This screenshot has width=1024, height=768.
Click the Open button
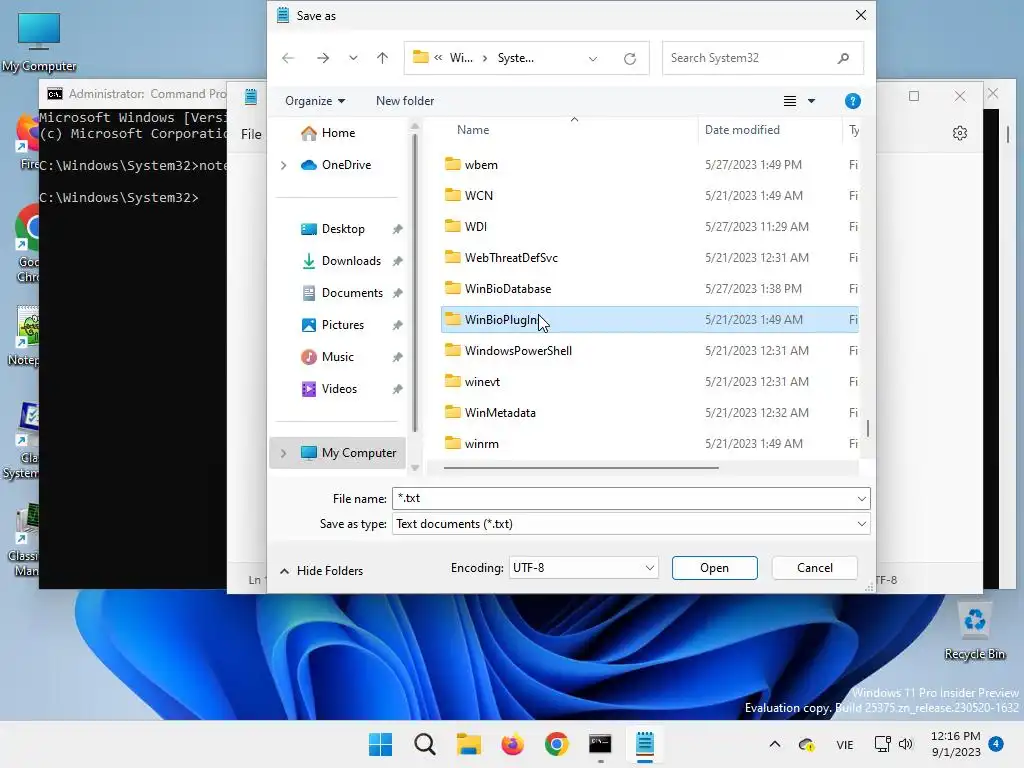(x=714, y=568)
